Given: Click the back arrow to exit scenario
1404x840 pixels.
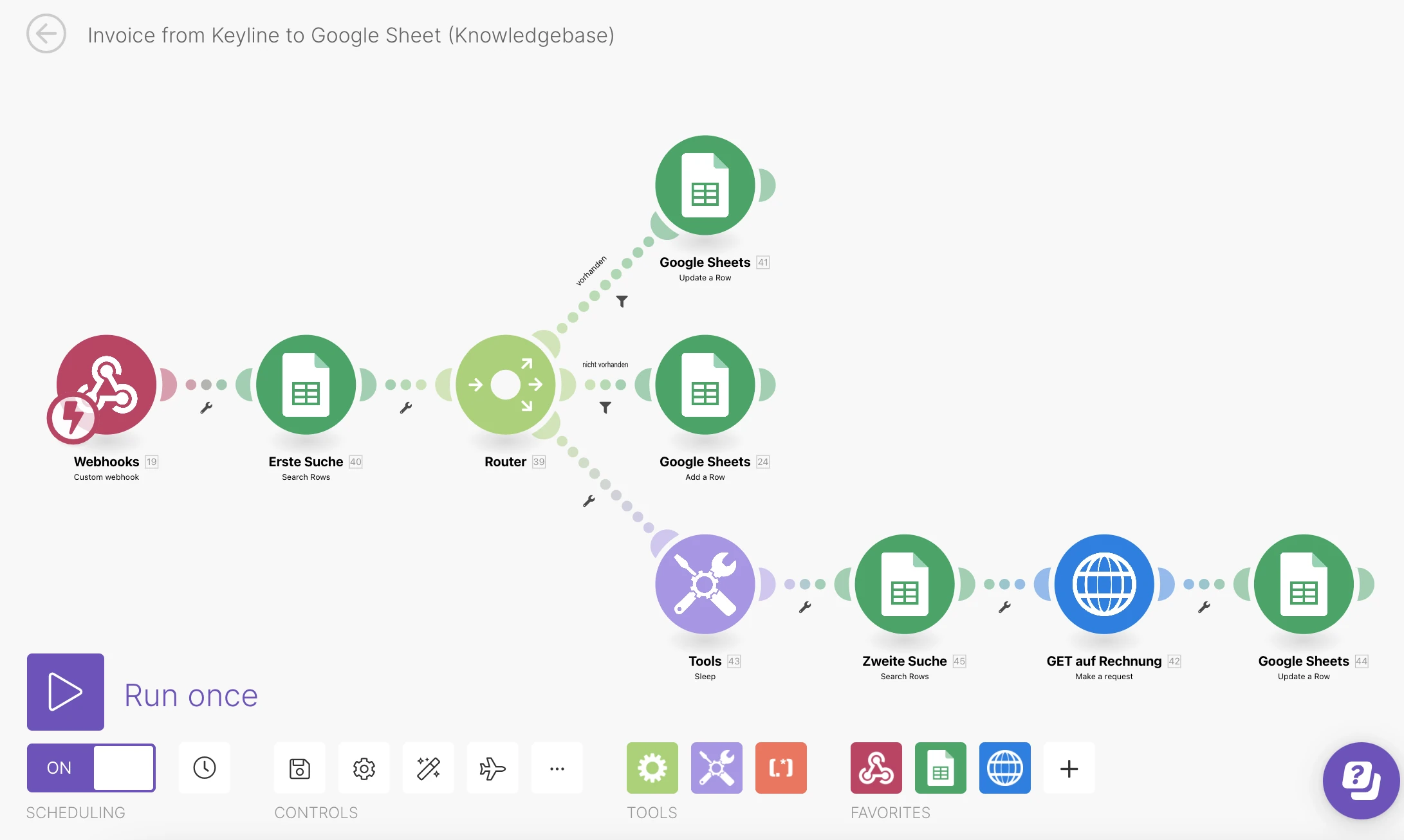Looking at the screenshot, I should tap(46, 33).
